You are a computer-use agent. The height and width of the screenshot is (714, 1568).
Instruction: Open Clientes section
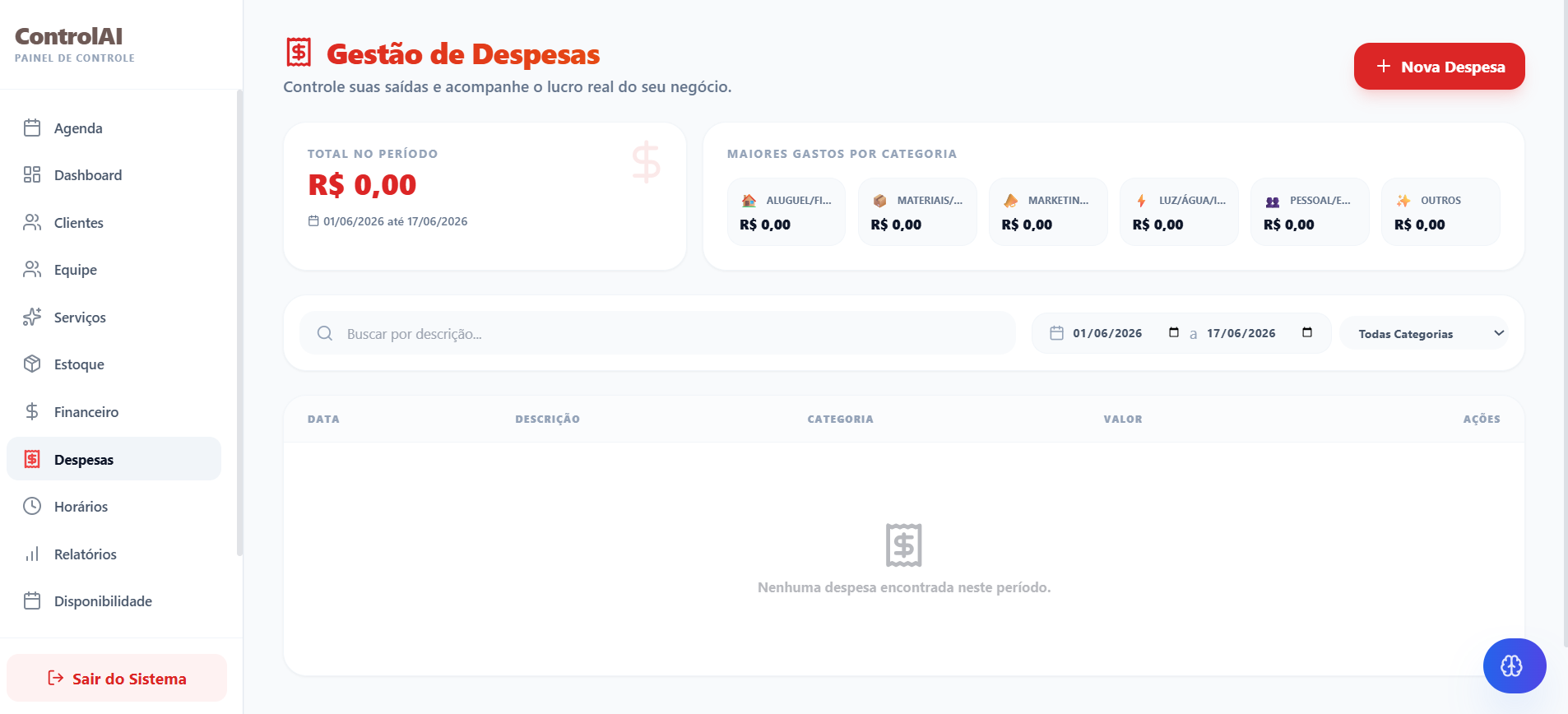pyautogui.click(x=114, y=222)
